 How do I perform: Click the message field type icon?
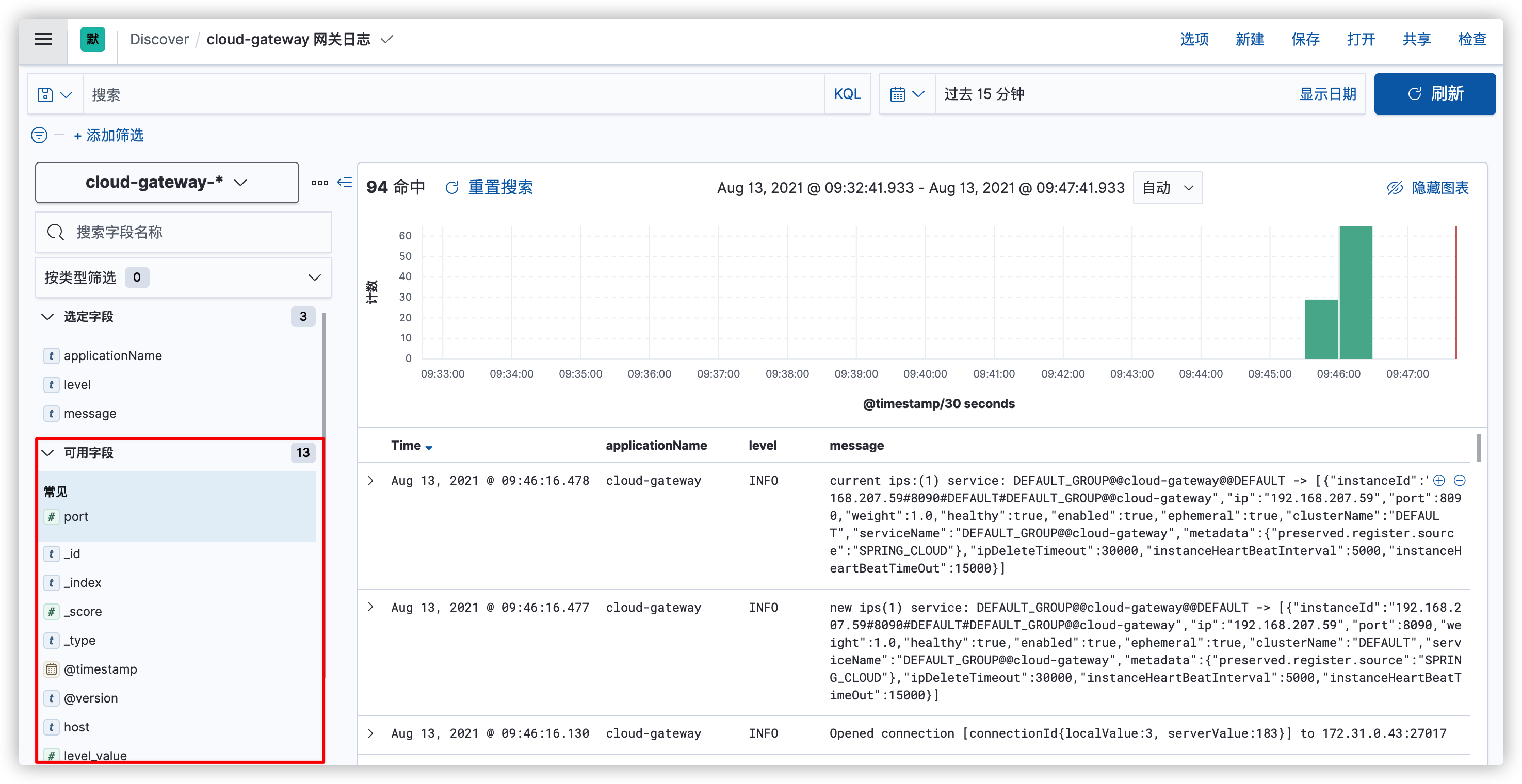[52, 414]
